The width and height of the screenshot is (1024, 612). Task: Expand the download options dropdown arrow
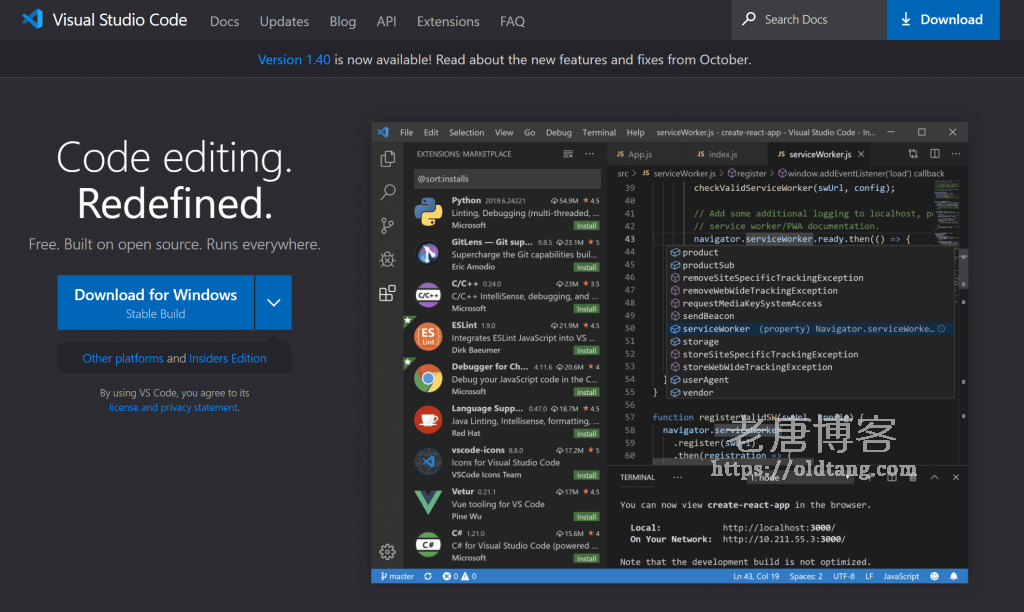(274, 302)
